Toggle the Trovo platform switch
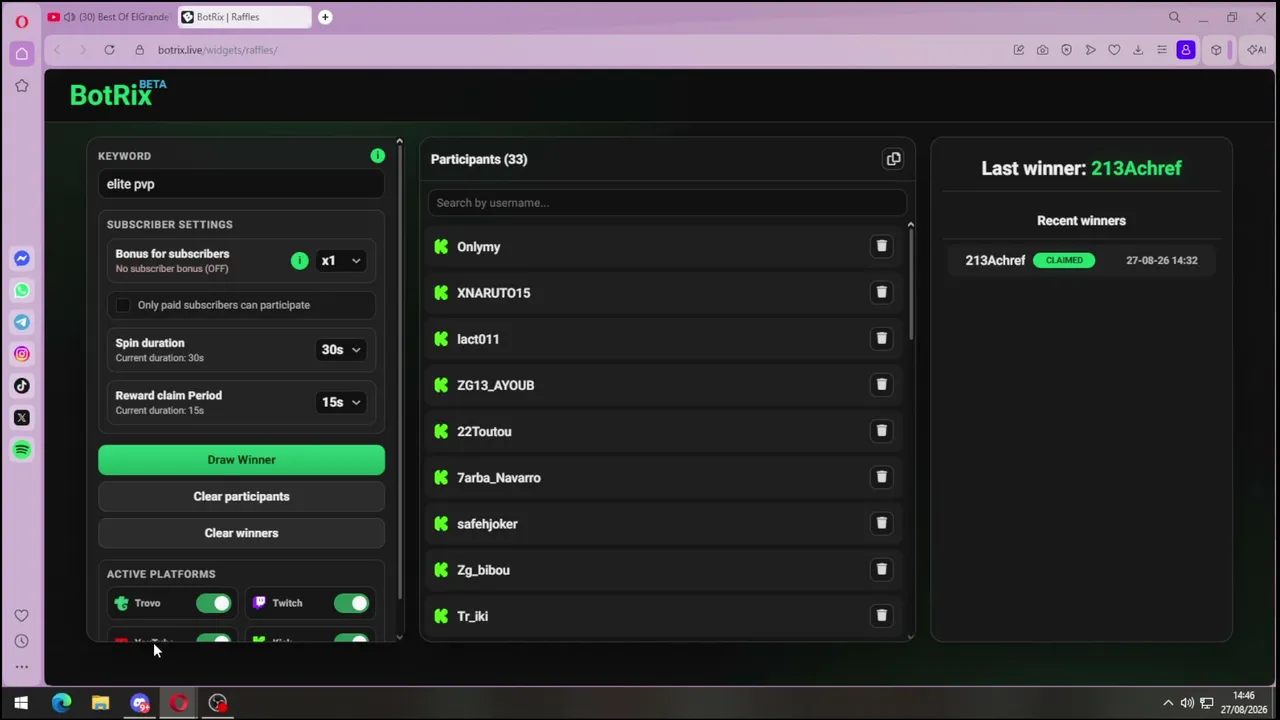Image resolution: width=1280 pixels, height=720 pixels. point(213,603)
